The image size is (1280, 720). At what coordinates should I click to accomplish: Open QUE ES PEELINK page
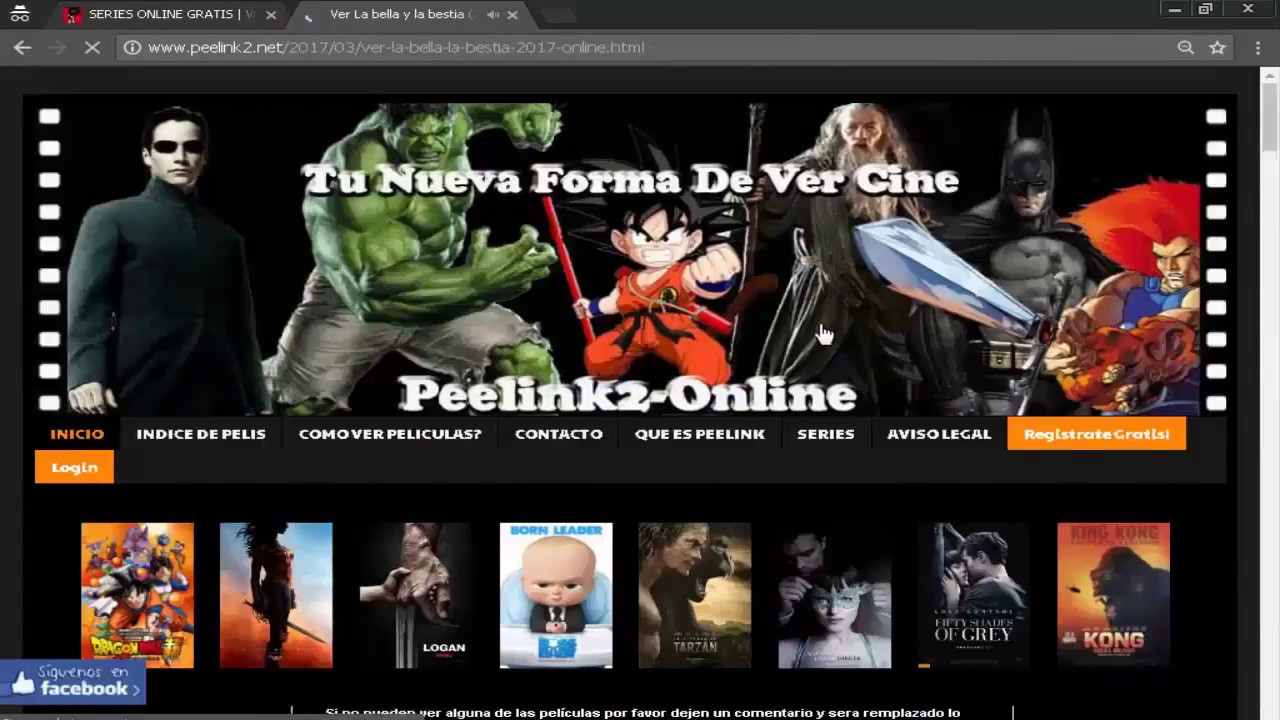click(700, 434)
